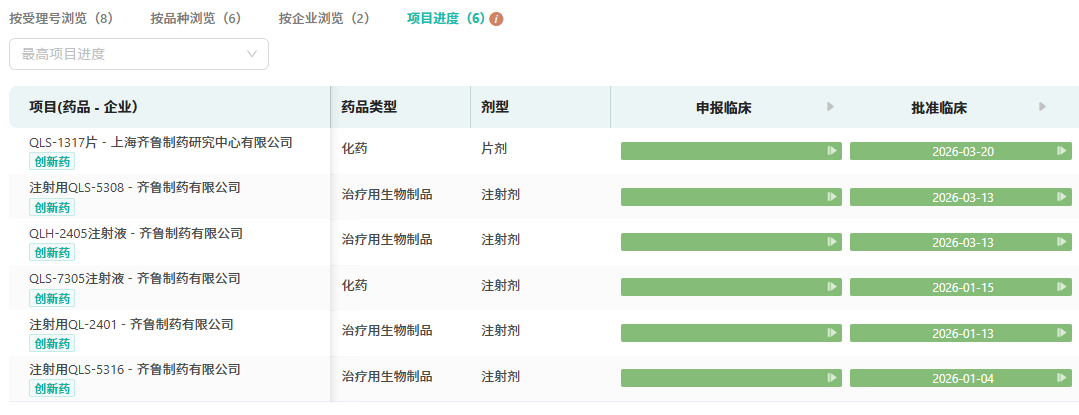Click 片剂 cell in QLS-1317片 row
The height and width of the screenshot is (415, 1079).
point(494,148)
